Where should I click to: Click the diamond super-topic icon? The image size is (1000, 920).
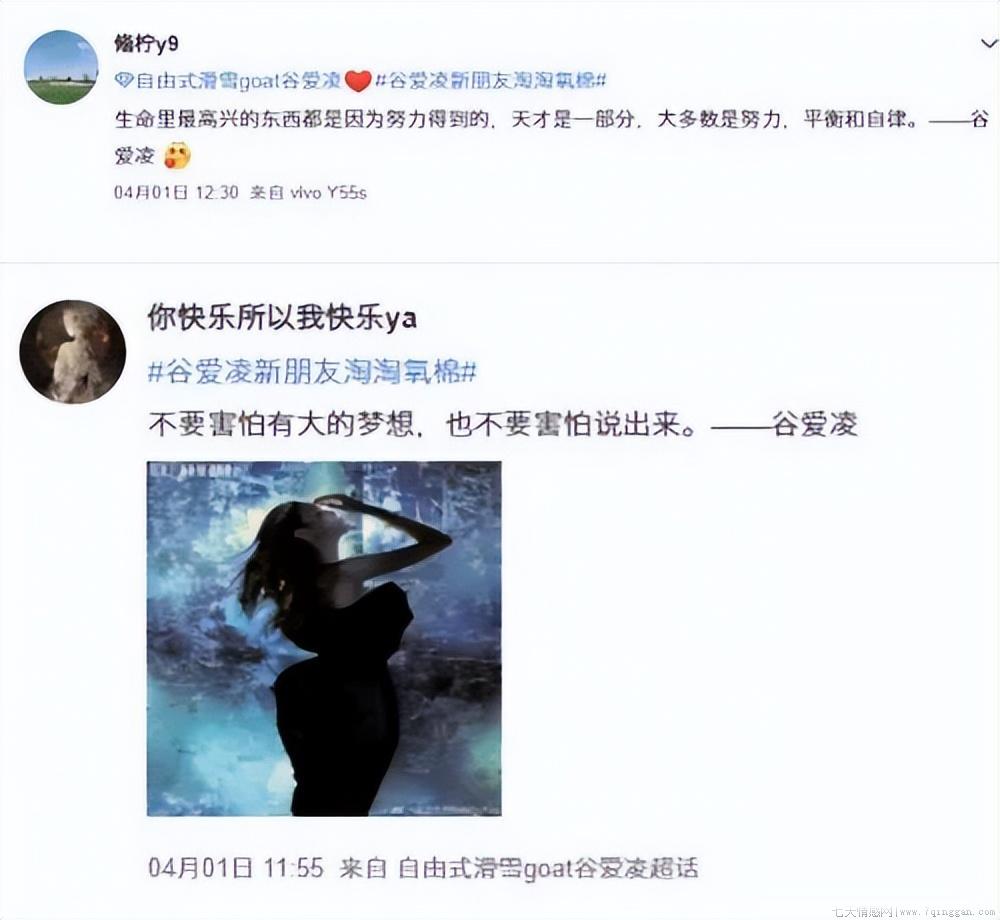[124, 80]
